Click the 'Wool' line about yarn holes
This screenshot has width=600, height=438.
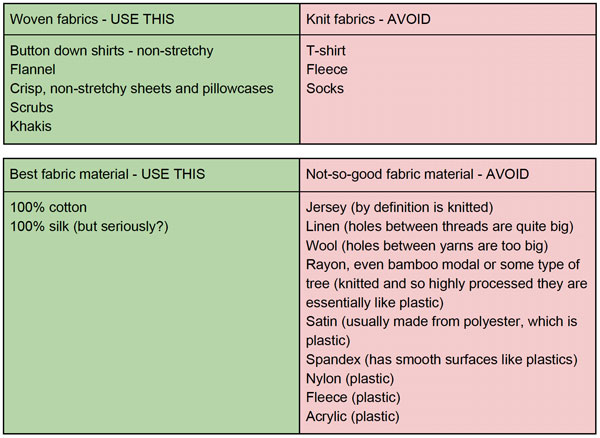(427, 246)
